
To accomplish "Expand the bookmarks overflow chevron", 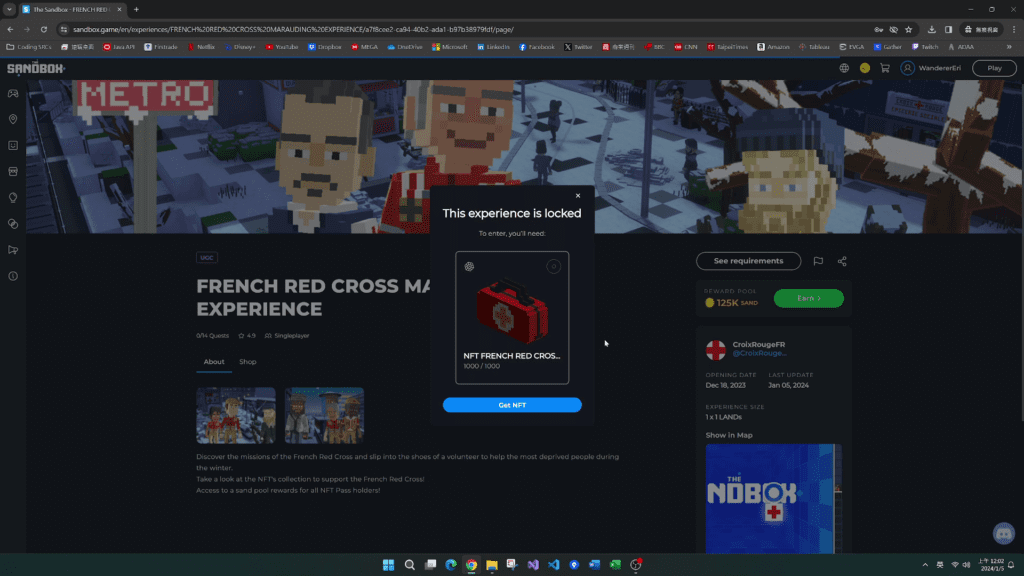I will pyautogui.click(x=1009, y=47).
